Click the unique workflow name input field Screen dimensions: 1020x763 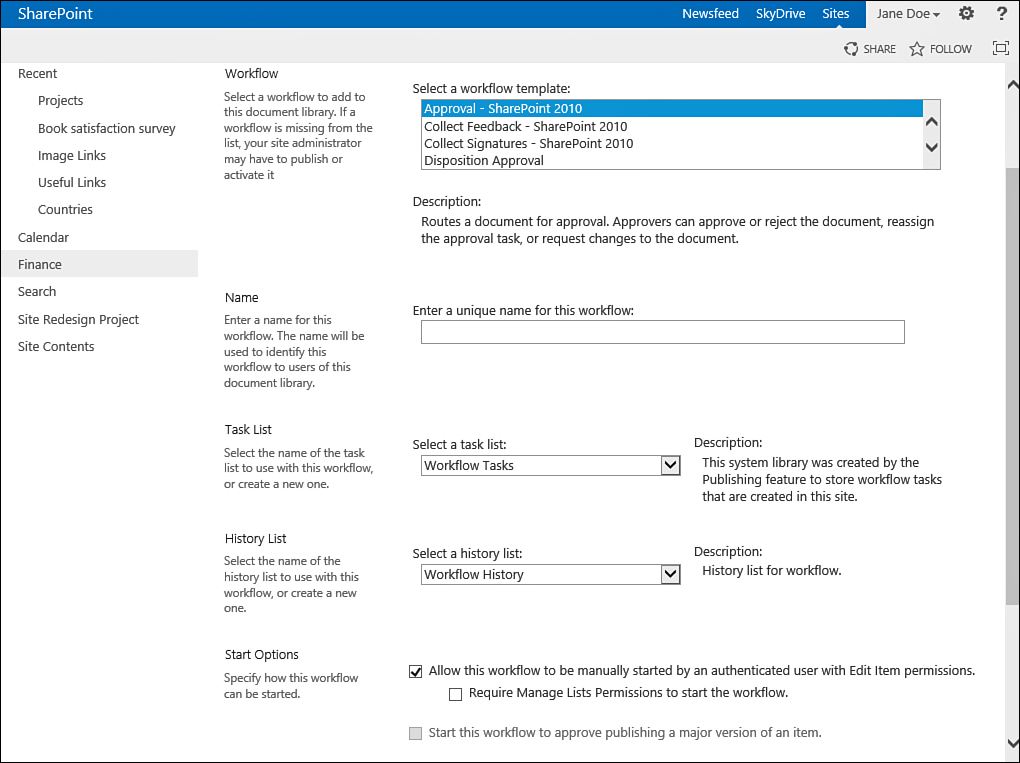[x=662, y=332]
